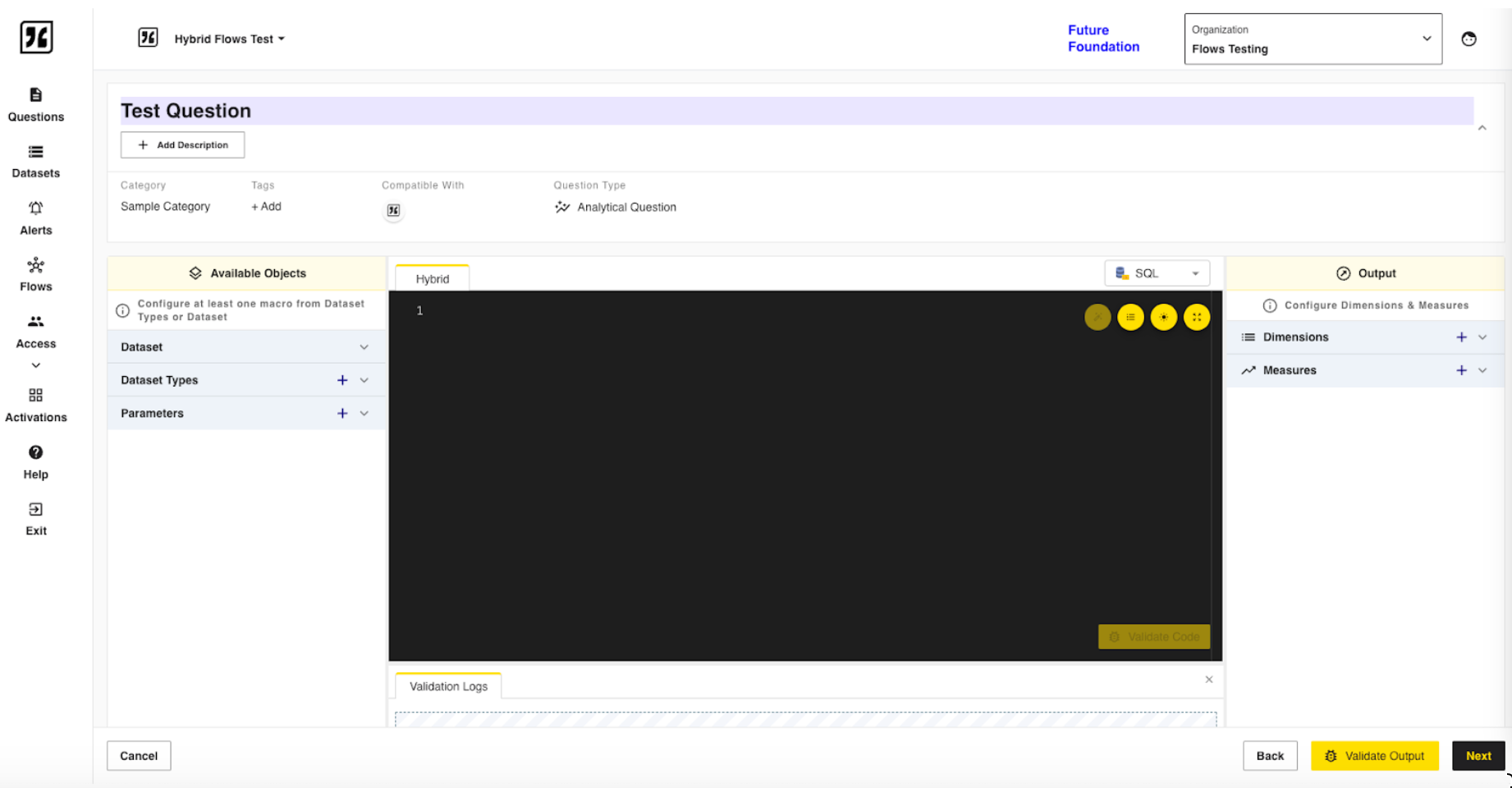Click the Available Objects layers icon
The width and height of the screenshot is (1512, 788).
click(195, 273)
